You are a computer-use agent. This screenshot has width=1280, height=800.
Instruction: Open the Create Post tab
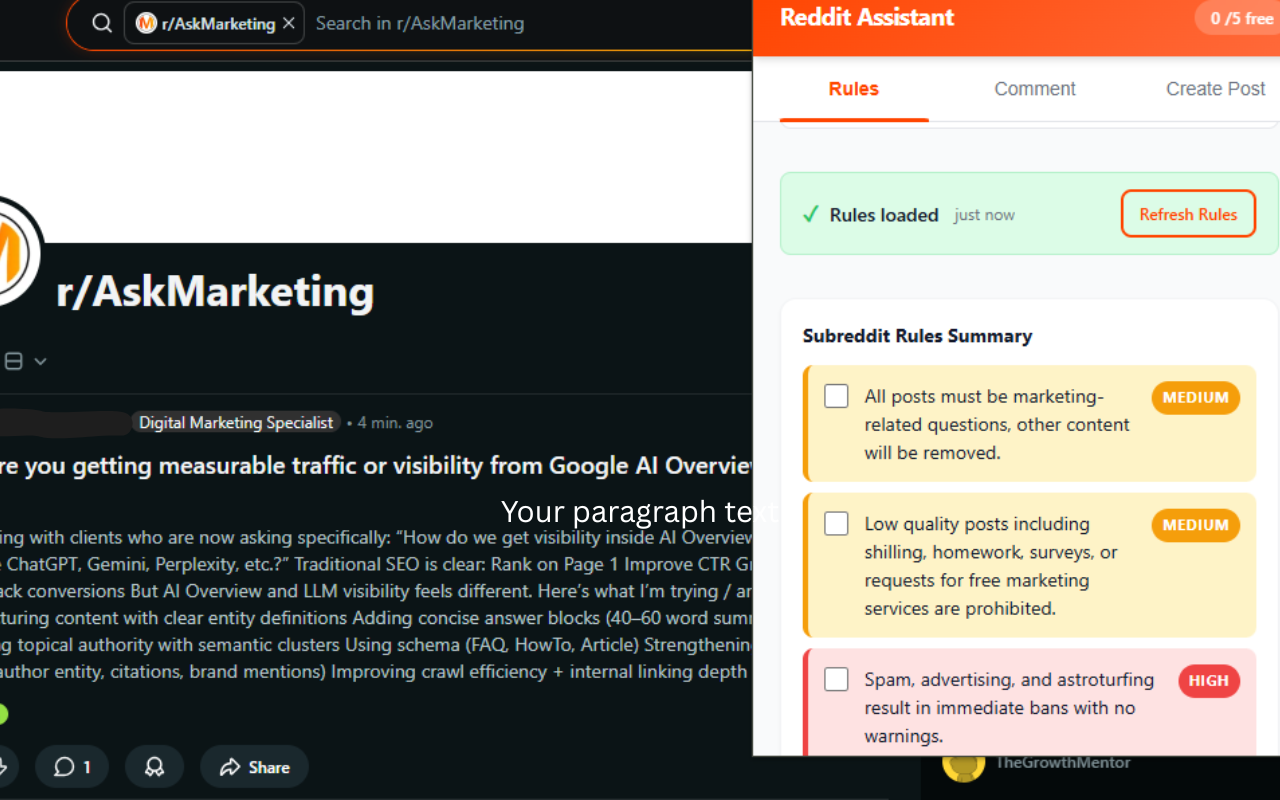pyautogui.click(x=1215, y=89)
